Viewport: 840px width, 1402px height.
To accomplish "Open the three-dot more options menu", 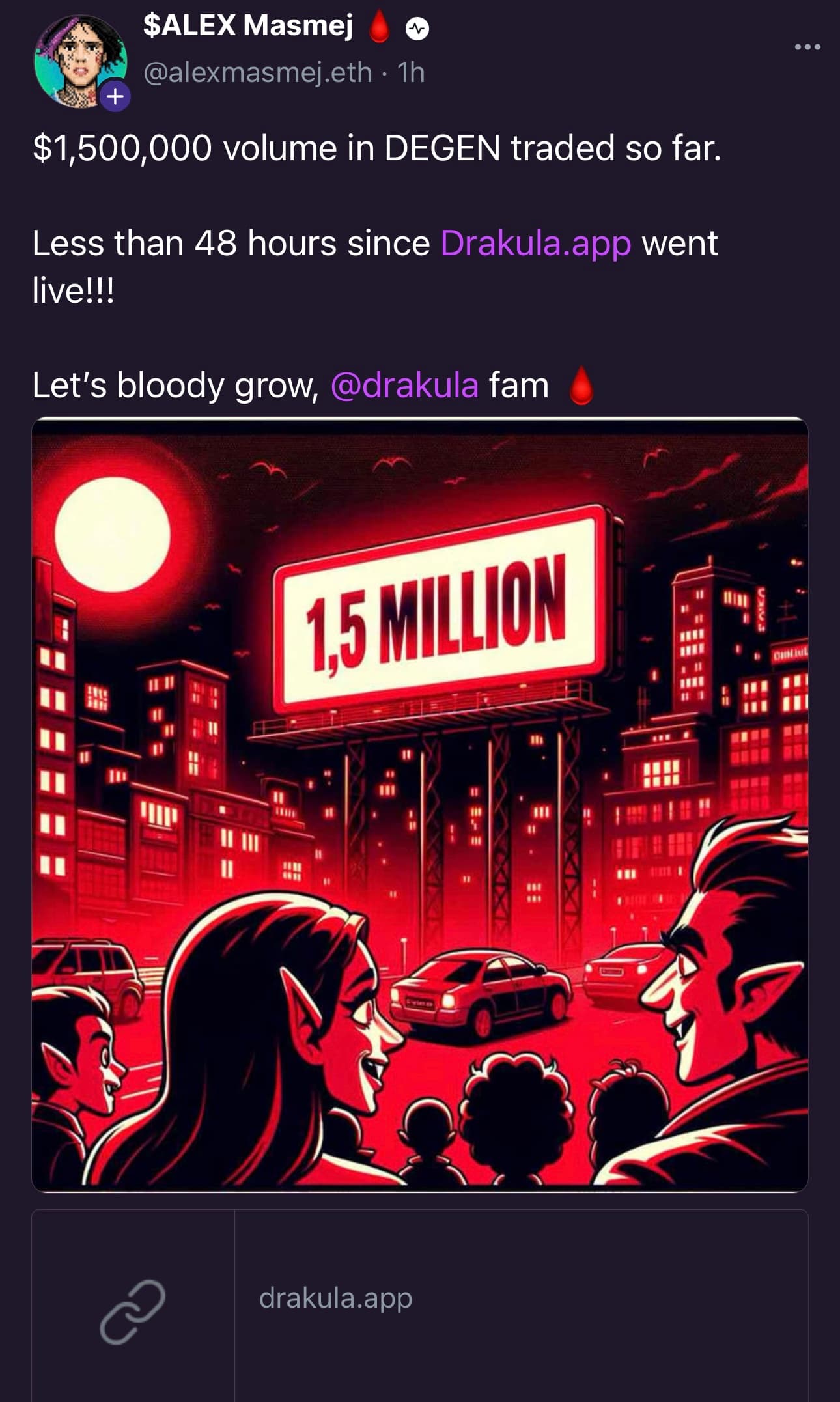I will pyautogui.click(x=807, y=47).
